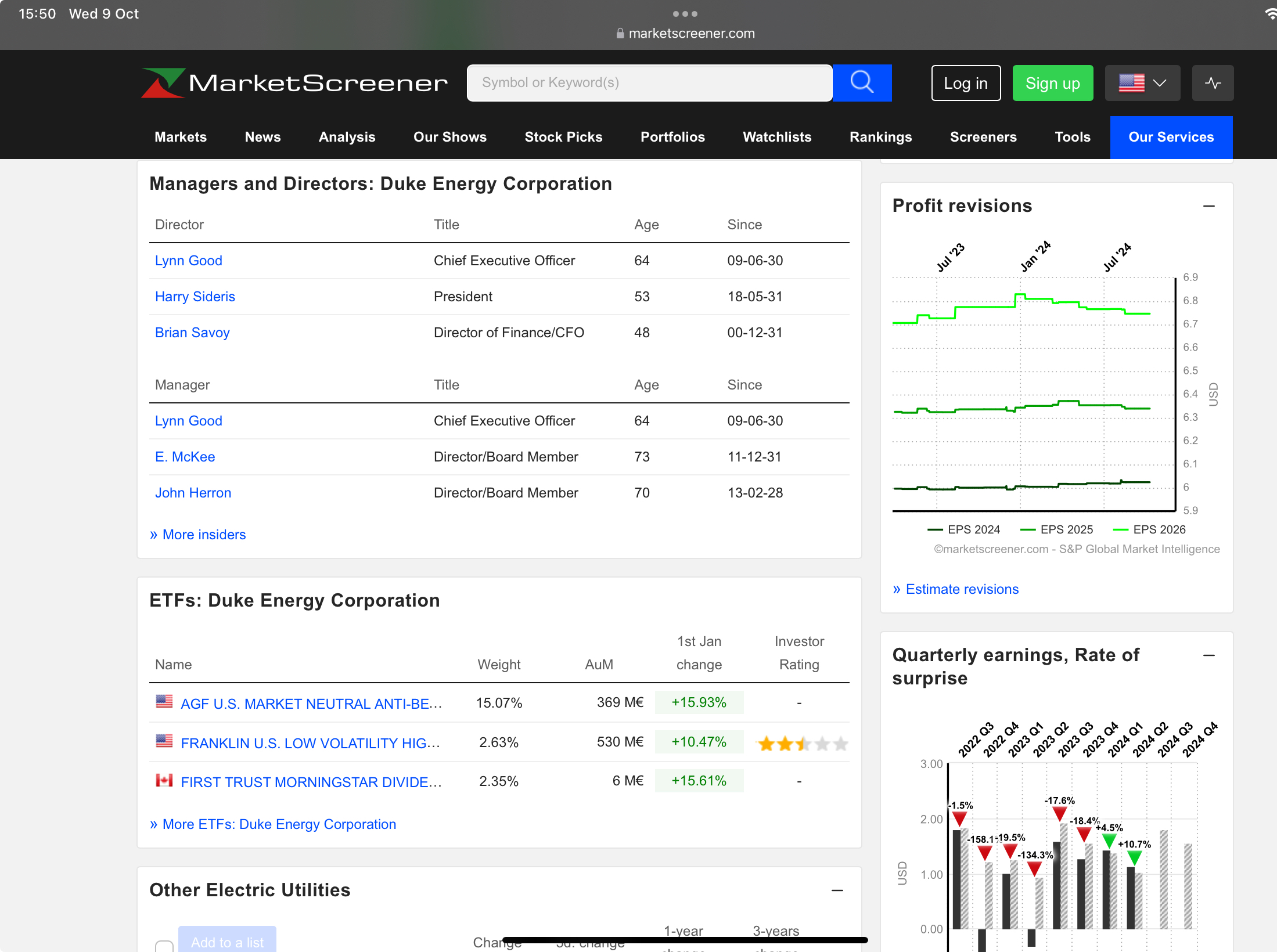Toggle EPS 2024 legend series
This screenshot has width=1277, height=952.
click(x=964, y=529)
